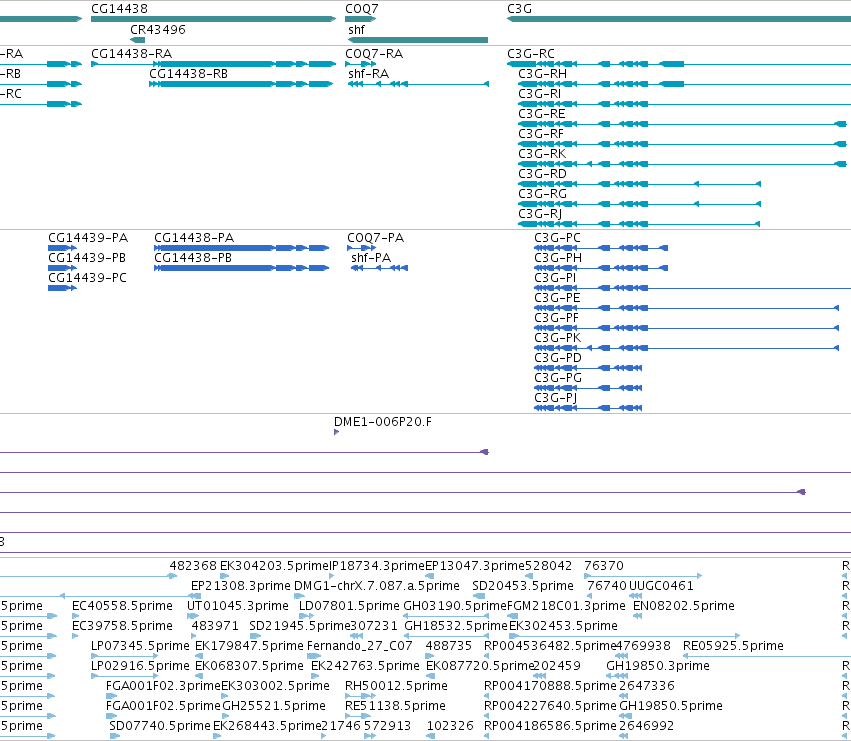Select the SD07740.5prime EST label
Viewport: 851px width, 741px height.
pyautogui.click(x=160, y=726)
